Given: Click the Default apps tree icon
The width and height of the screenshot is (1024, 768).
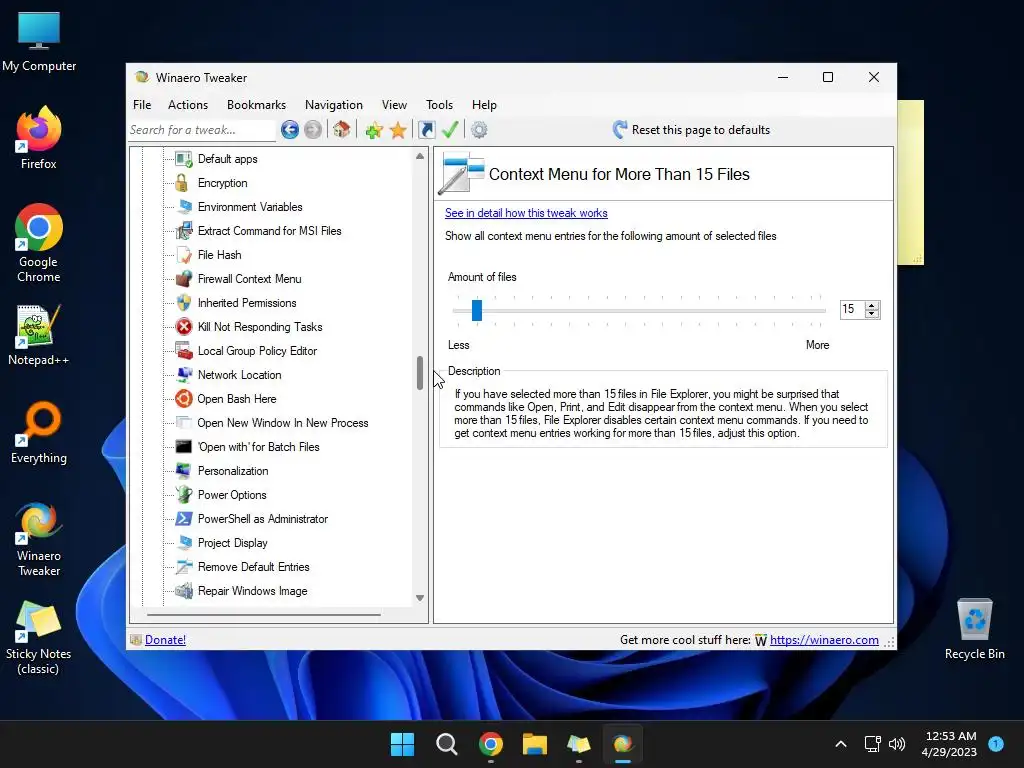Looking at the screenshot, I should (x=184, y=159).
